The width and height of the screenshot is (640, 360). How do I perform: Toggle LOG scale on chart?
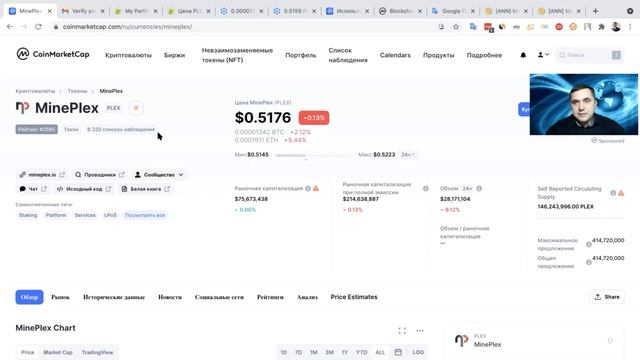[418, 352]
